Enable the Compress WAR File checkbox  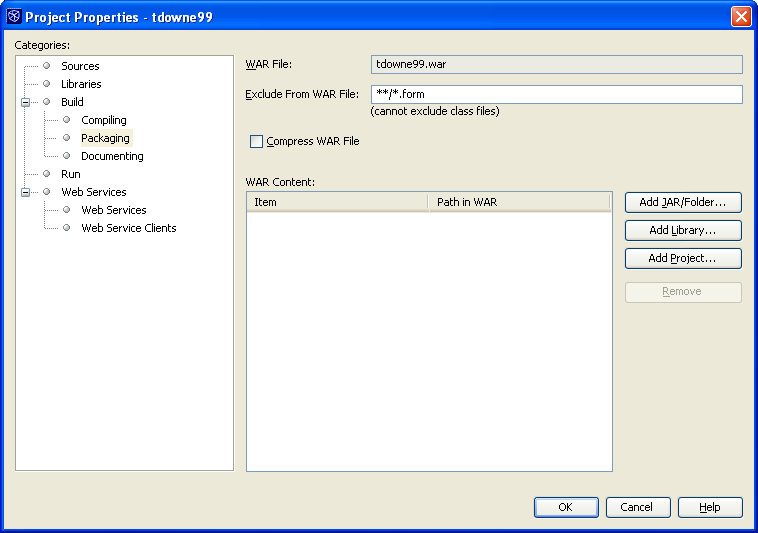pos(257,142)
